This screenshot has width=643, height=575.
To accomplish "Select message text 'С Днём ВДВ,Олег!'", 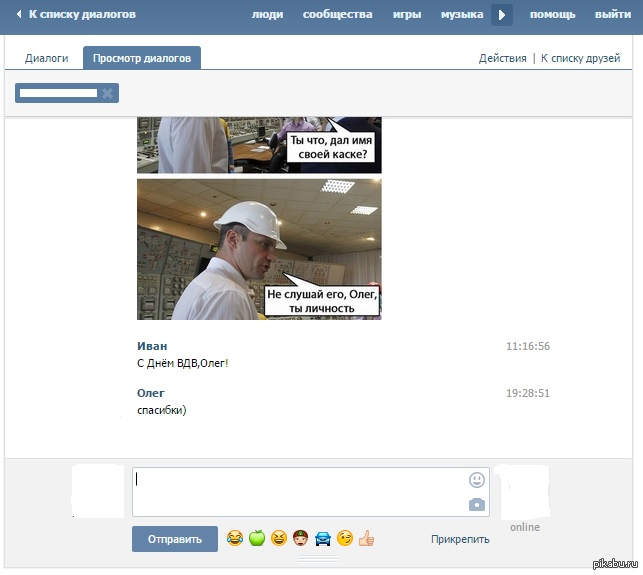I will [182, 363].
